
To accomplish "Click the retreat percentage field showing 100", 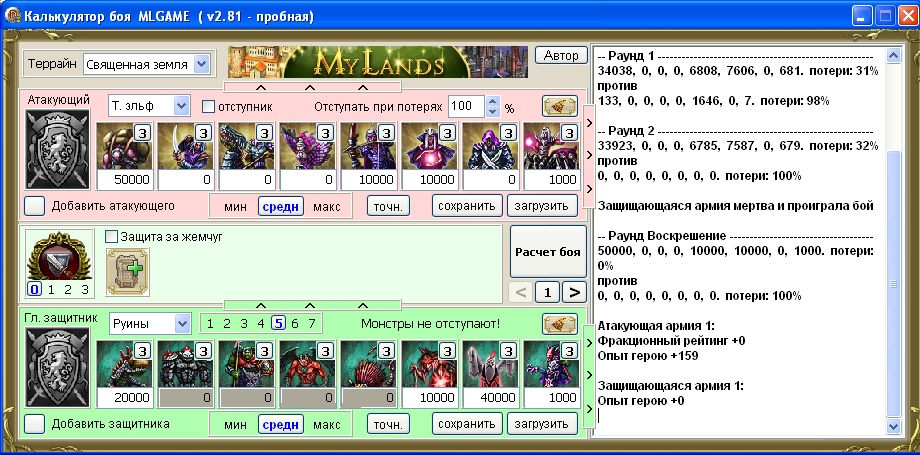I will tap(467, 106).
